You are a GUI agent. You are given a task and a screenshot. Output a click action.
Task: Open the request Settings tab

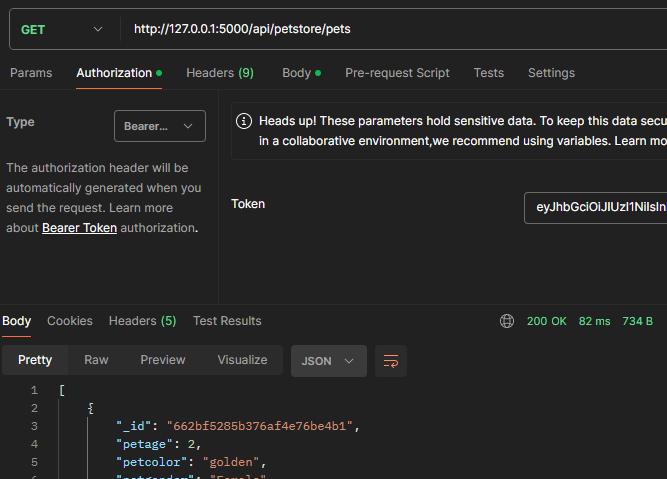point(551,73)
